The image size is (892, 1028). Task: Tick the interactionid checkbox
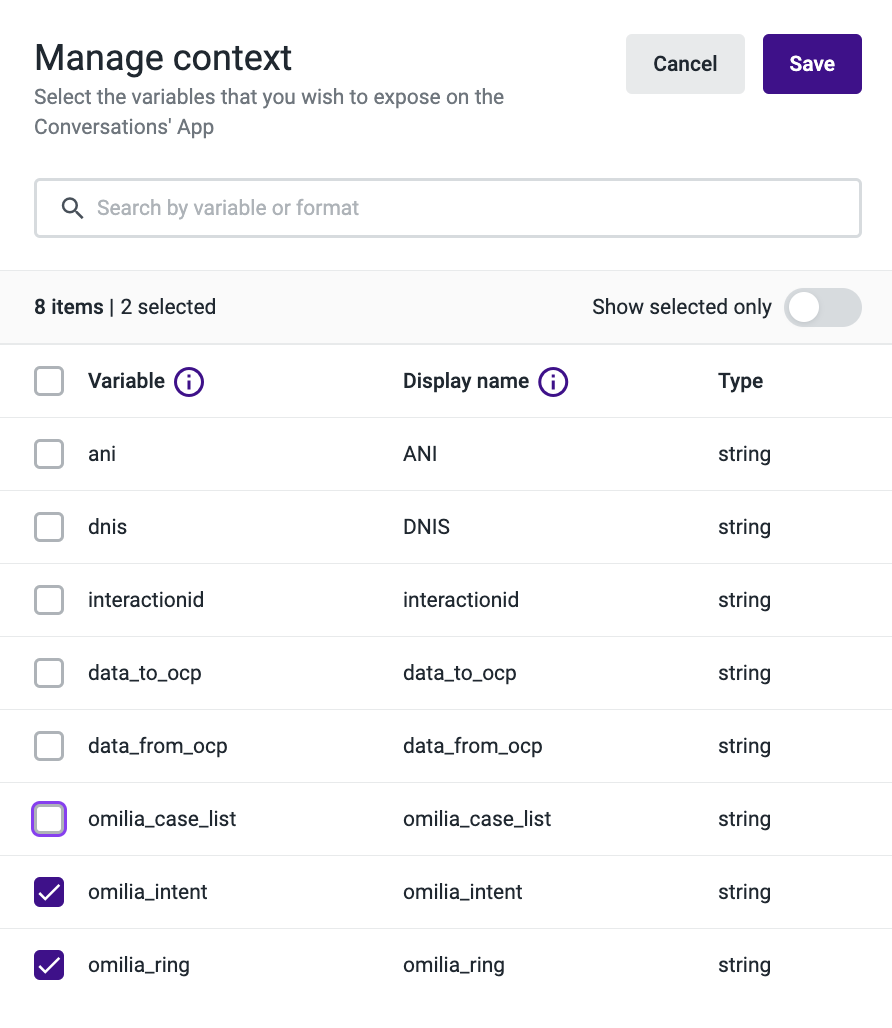49,600
